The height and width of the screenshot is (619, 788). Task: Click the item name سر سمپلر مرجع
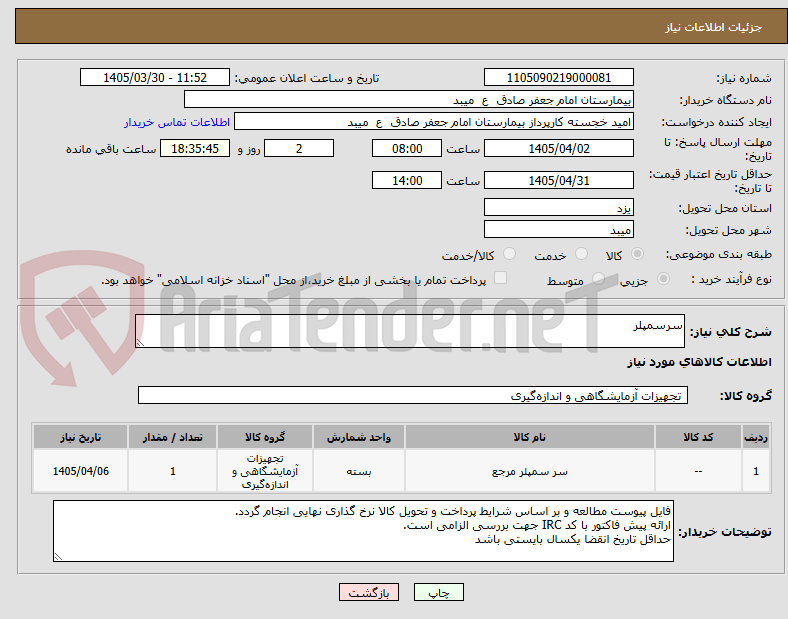(x=530, y=471)
